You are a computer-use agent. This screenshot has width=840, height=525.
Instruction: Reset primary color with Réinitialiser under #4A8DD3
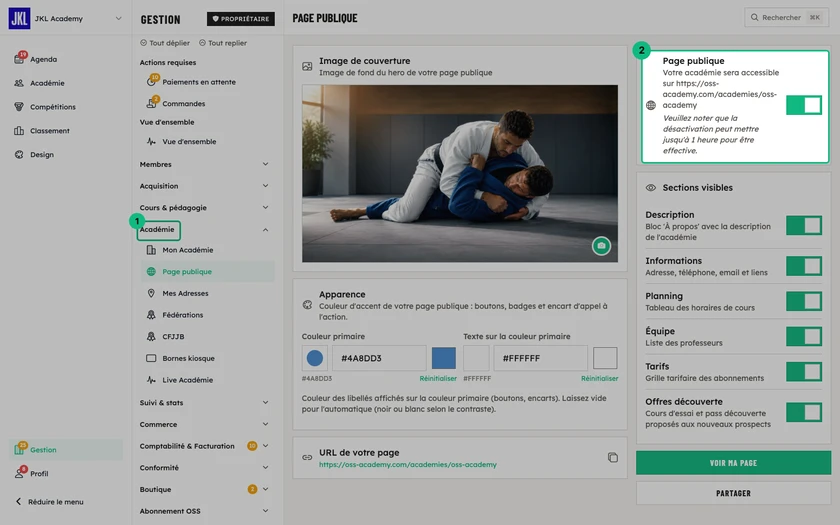[438, 378]
